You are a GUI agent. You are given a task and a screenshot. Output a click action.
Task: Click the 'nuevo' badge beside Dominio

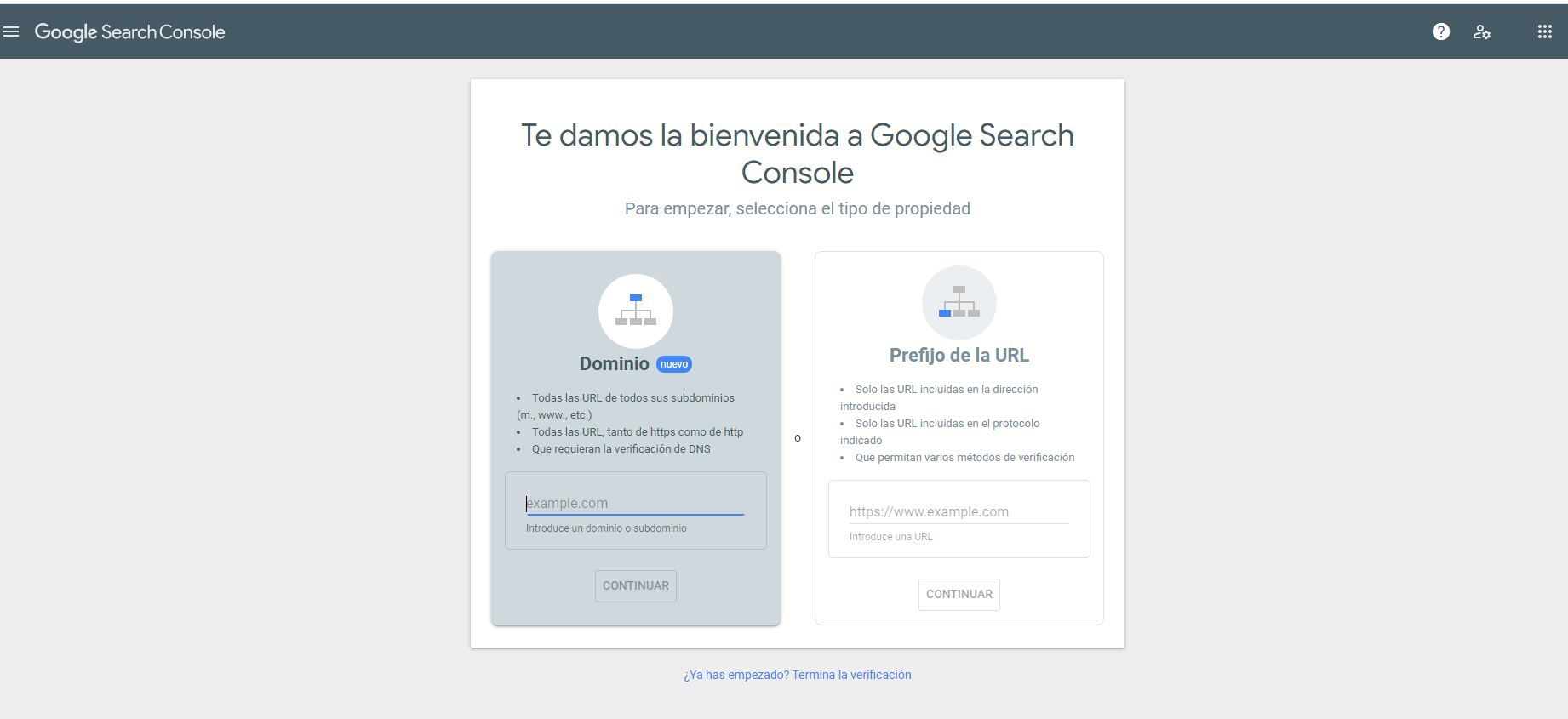click(x=674, y=364)
